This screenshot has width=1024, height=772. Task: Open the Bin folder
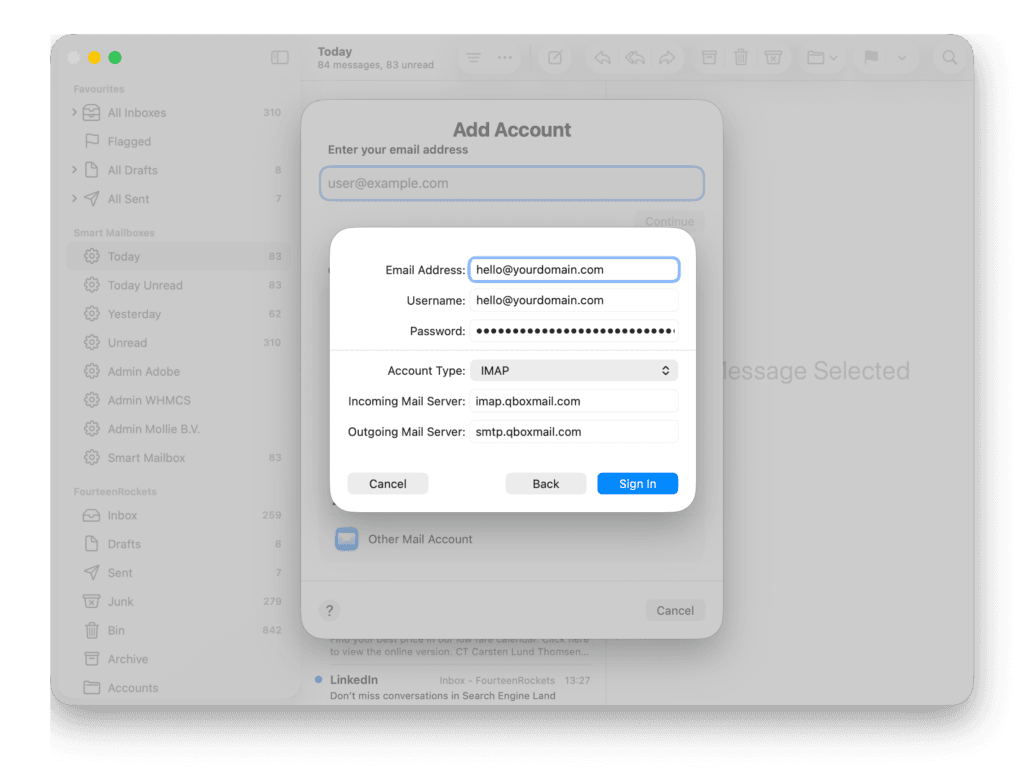(178, 630)
